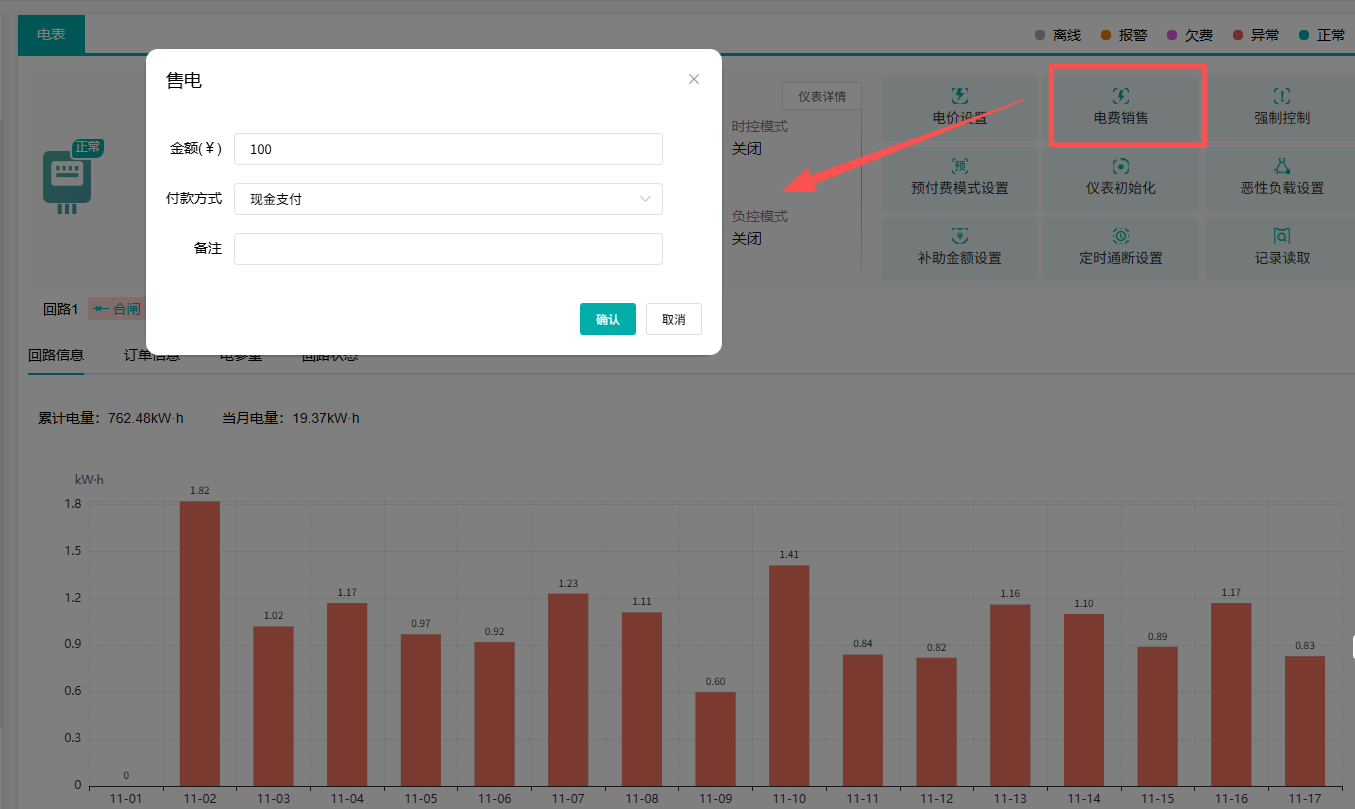
Task: Toggle the 合闸 switch for 回路1
Action: pos(117,309)
